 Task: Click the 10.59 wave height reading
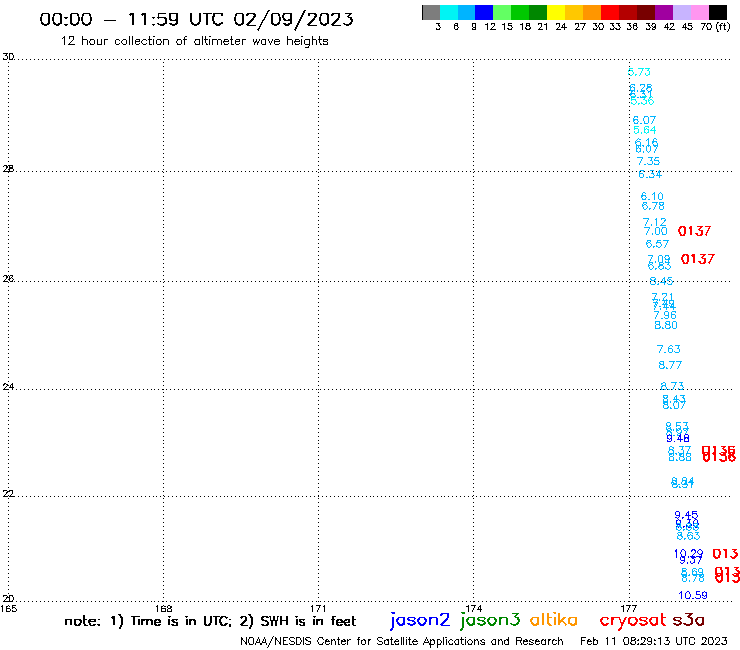(693, 595)
